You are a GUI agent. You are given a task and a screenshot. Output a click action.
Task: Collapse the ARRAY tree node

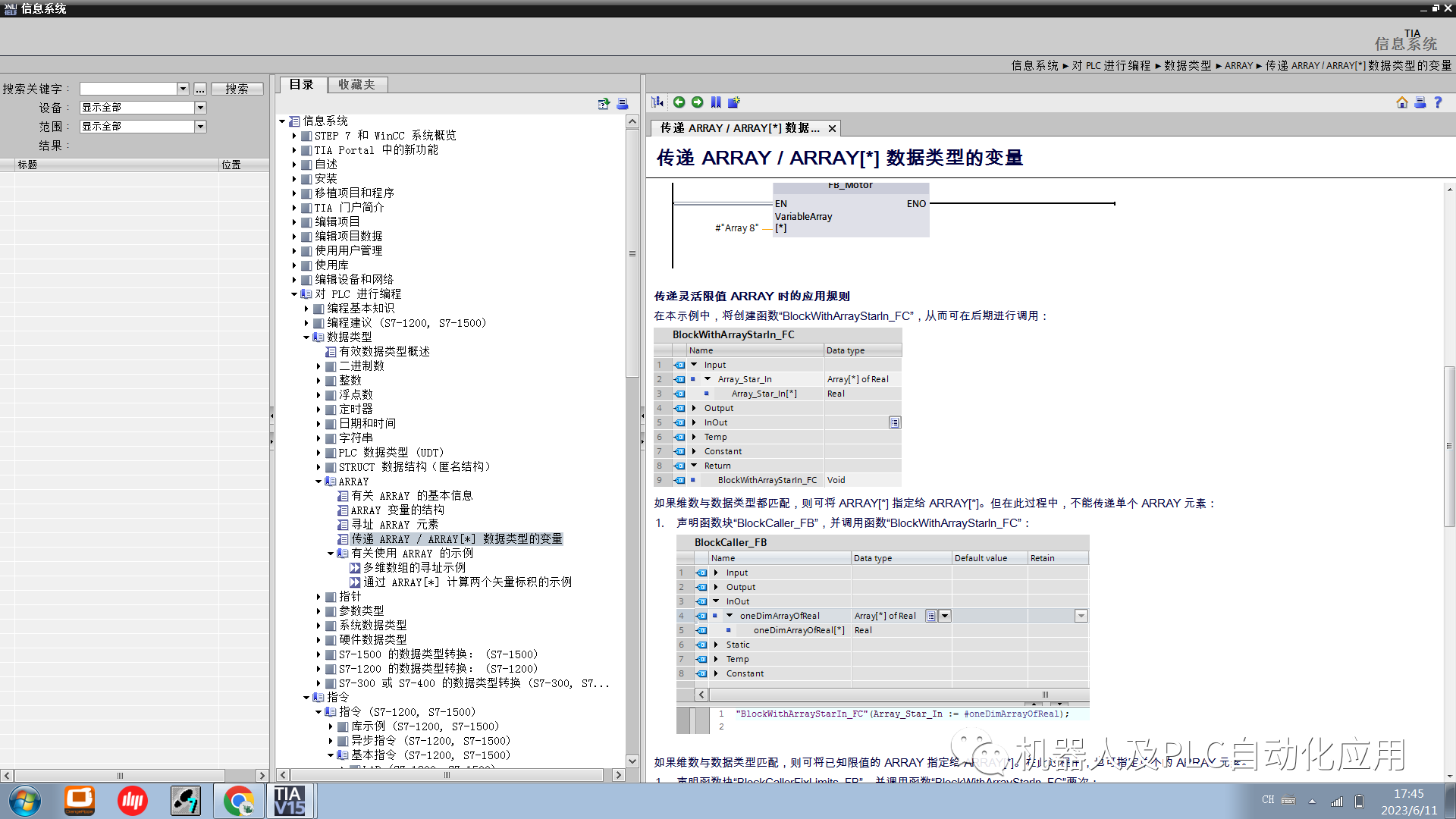coord(318,482)
